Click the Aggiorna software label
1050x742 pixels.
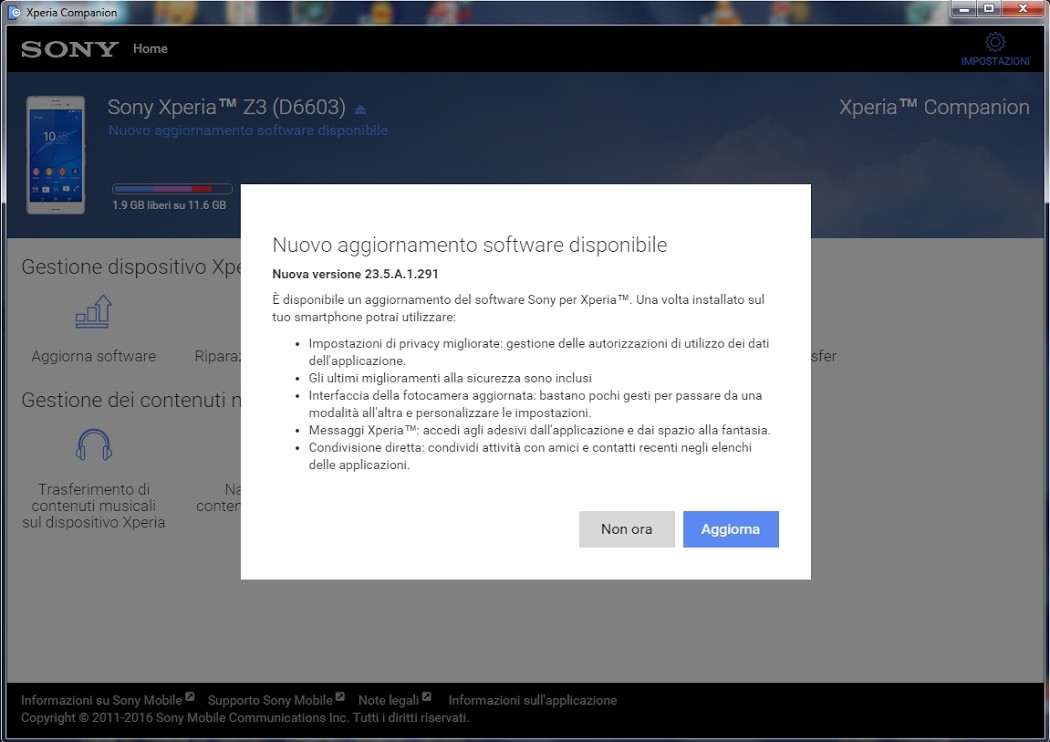(94, 356)
